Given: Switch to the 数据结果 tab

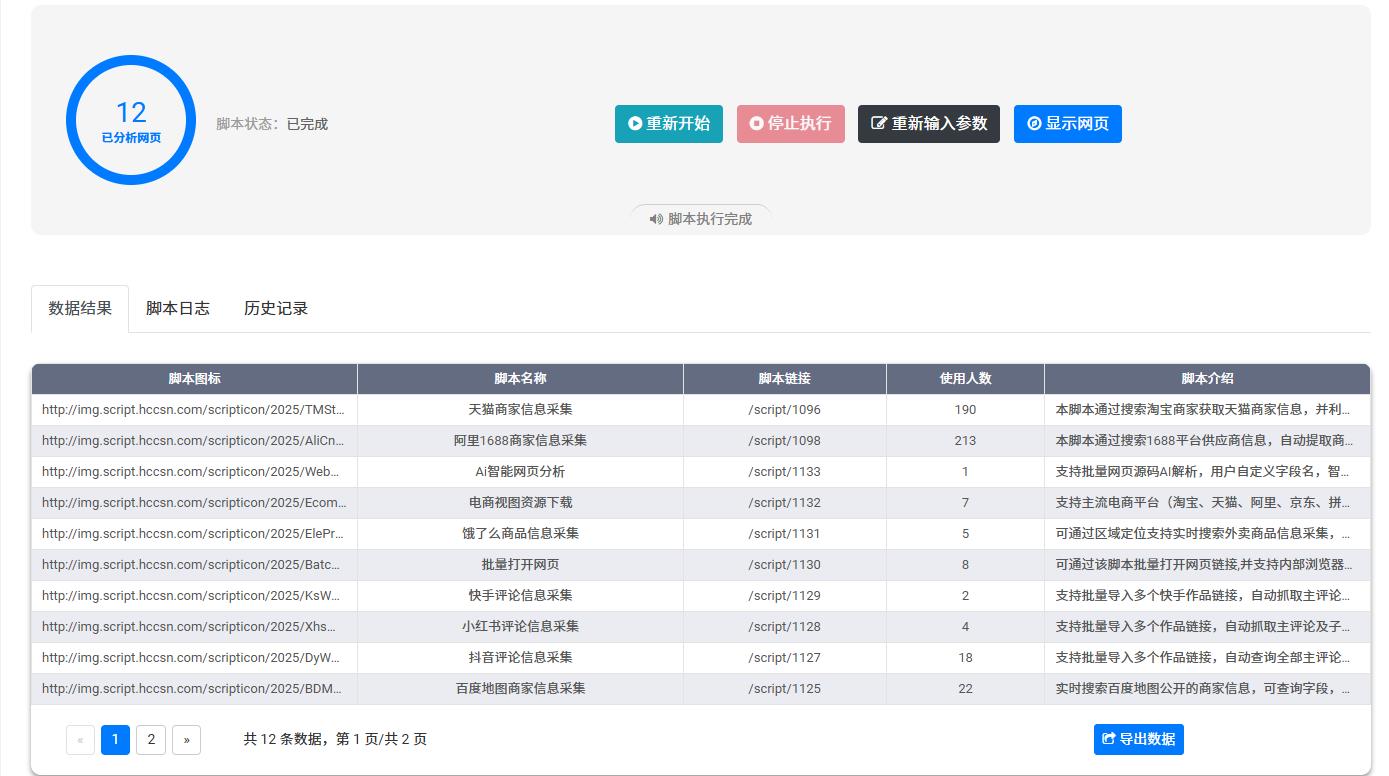Looking at the screenshot, I should point(80,308).
